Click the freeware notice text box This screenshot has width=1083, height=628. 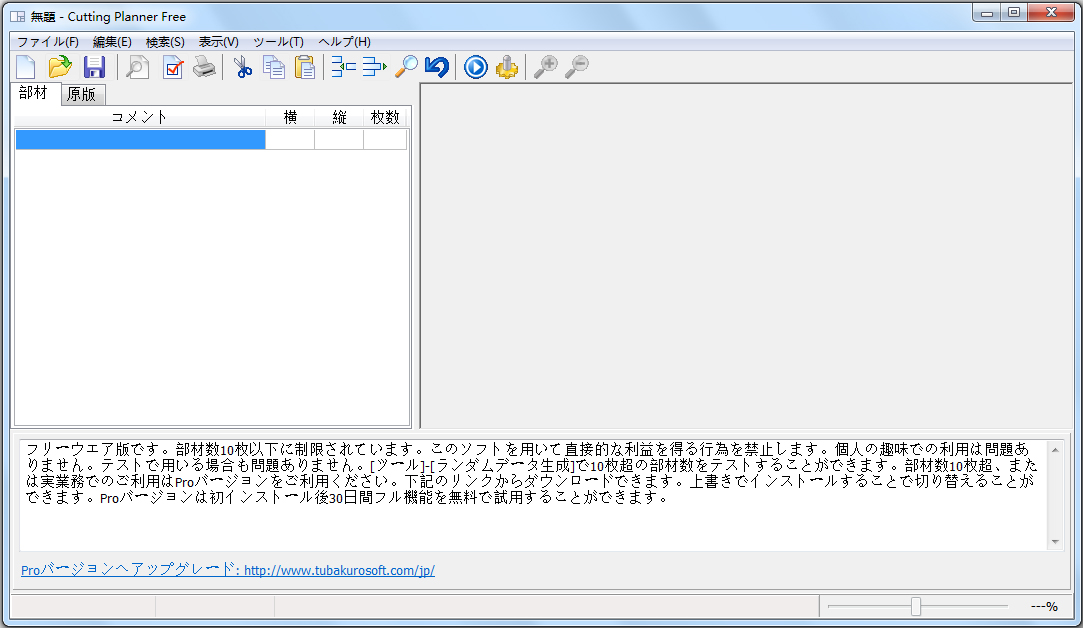(533, 495)
